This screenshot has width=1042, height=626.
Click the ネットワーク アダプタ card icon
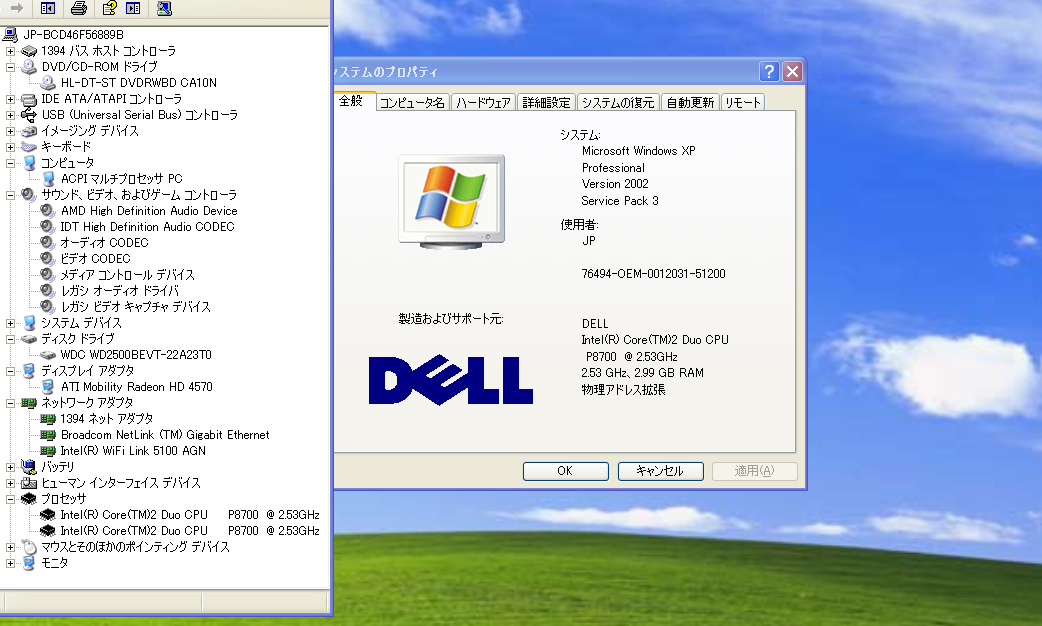coord(29,403)
